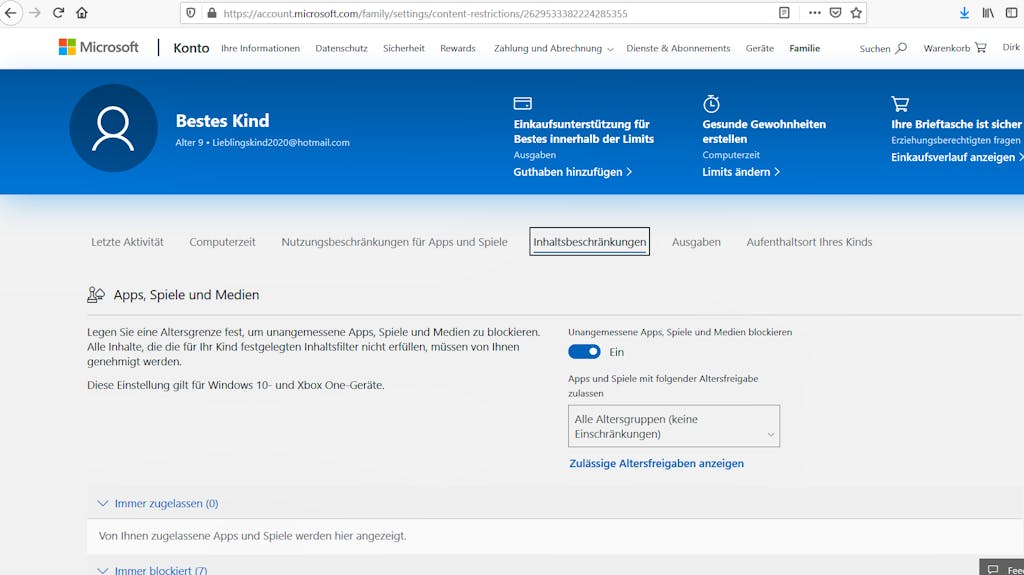This screenshot has height=575, width=1024.
Task: Click the clock icon above Gesunde Gewohnheiten
Action: (711, 104)
